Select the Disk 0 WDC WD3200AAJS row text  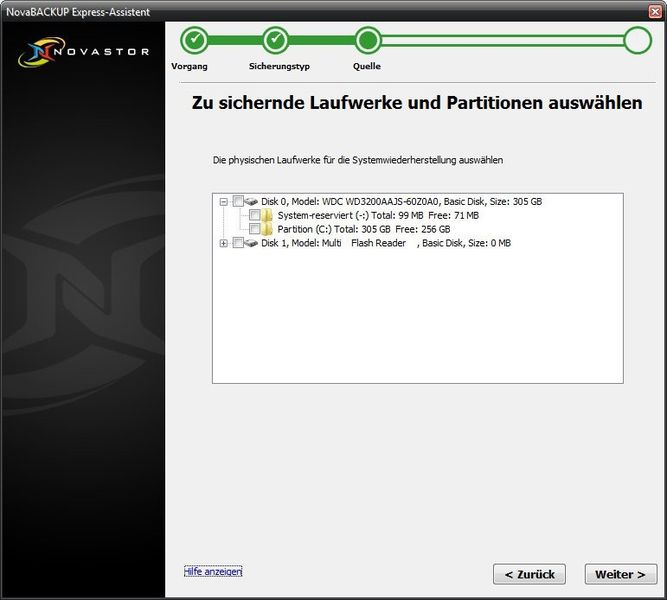[402, 201]
